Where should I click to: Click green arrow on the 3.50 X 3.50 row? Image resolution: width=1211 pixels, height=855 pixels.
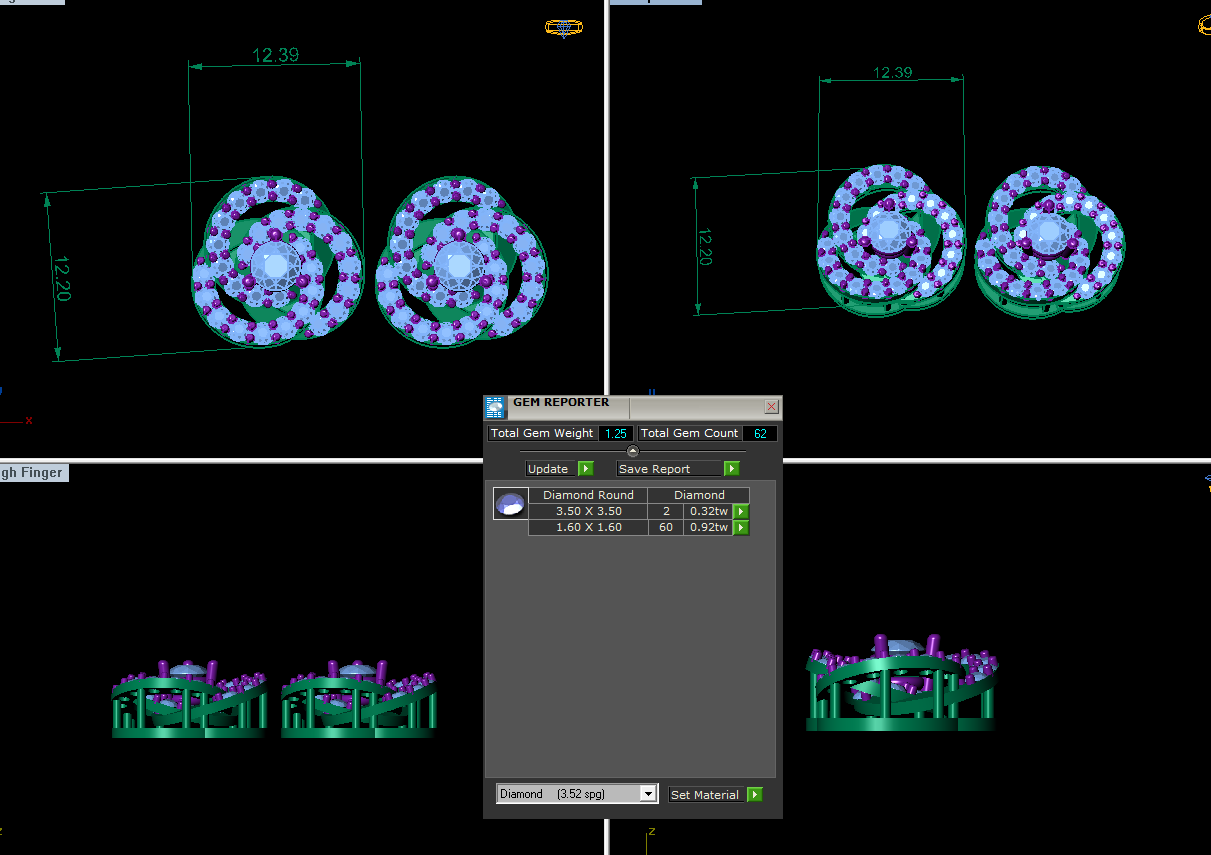[x=741, y=511]
